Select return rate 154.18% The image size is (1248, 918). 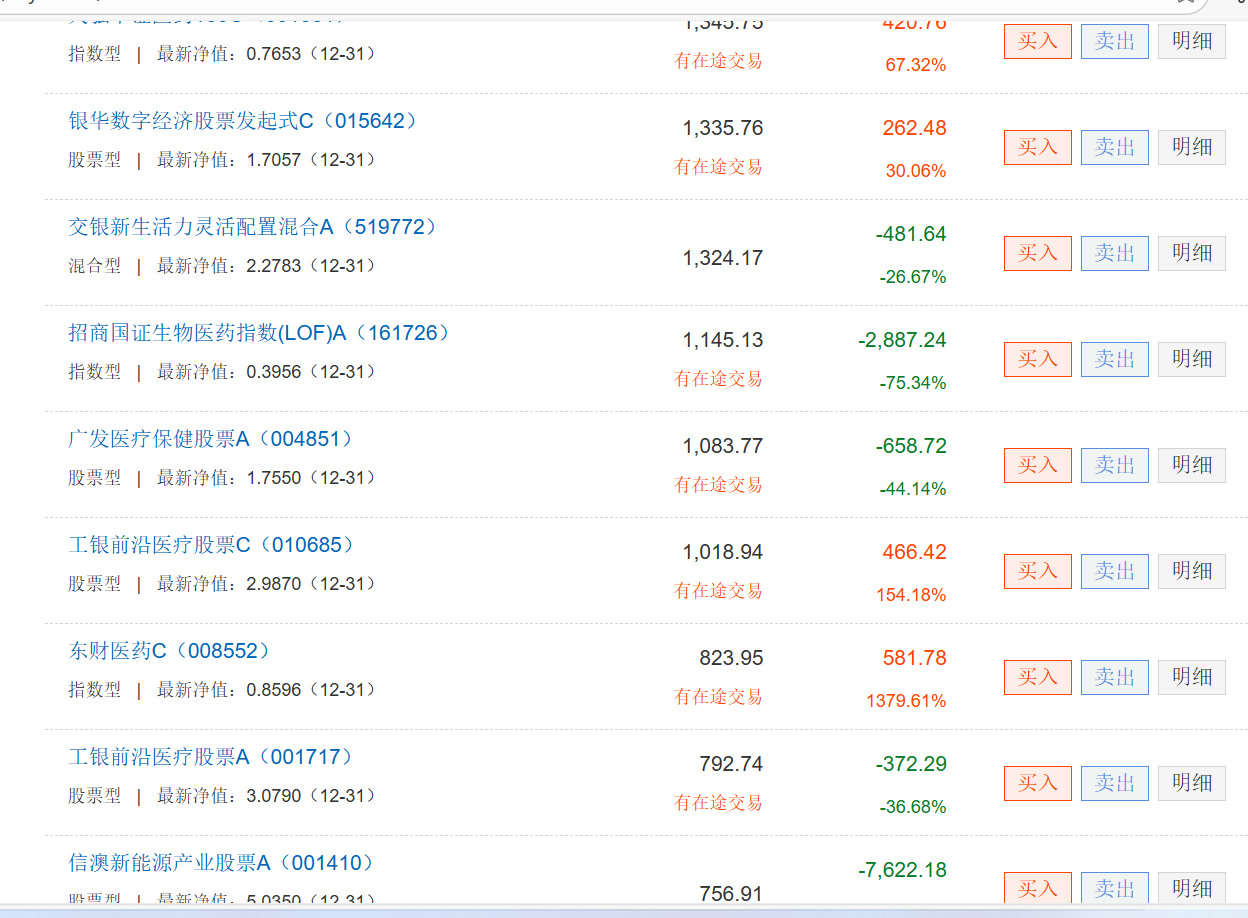click(911, 595)
